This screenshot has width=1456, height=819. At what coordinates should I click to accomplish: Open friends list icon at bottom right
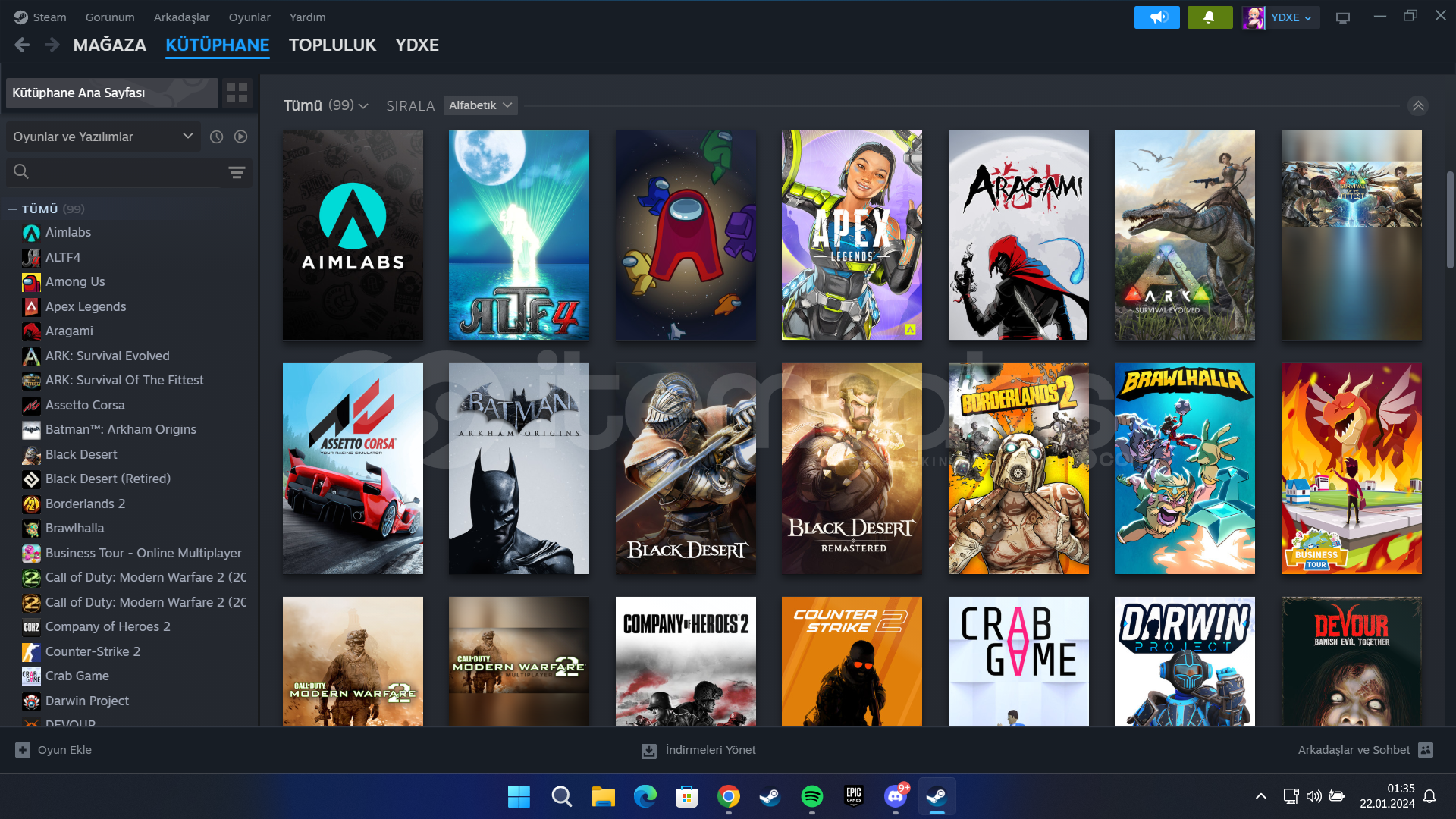point(1426,750)
